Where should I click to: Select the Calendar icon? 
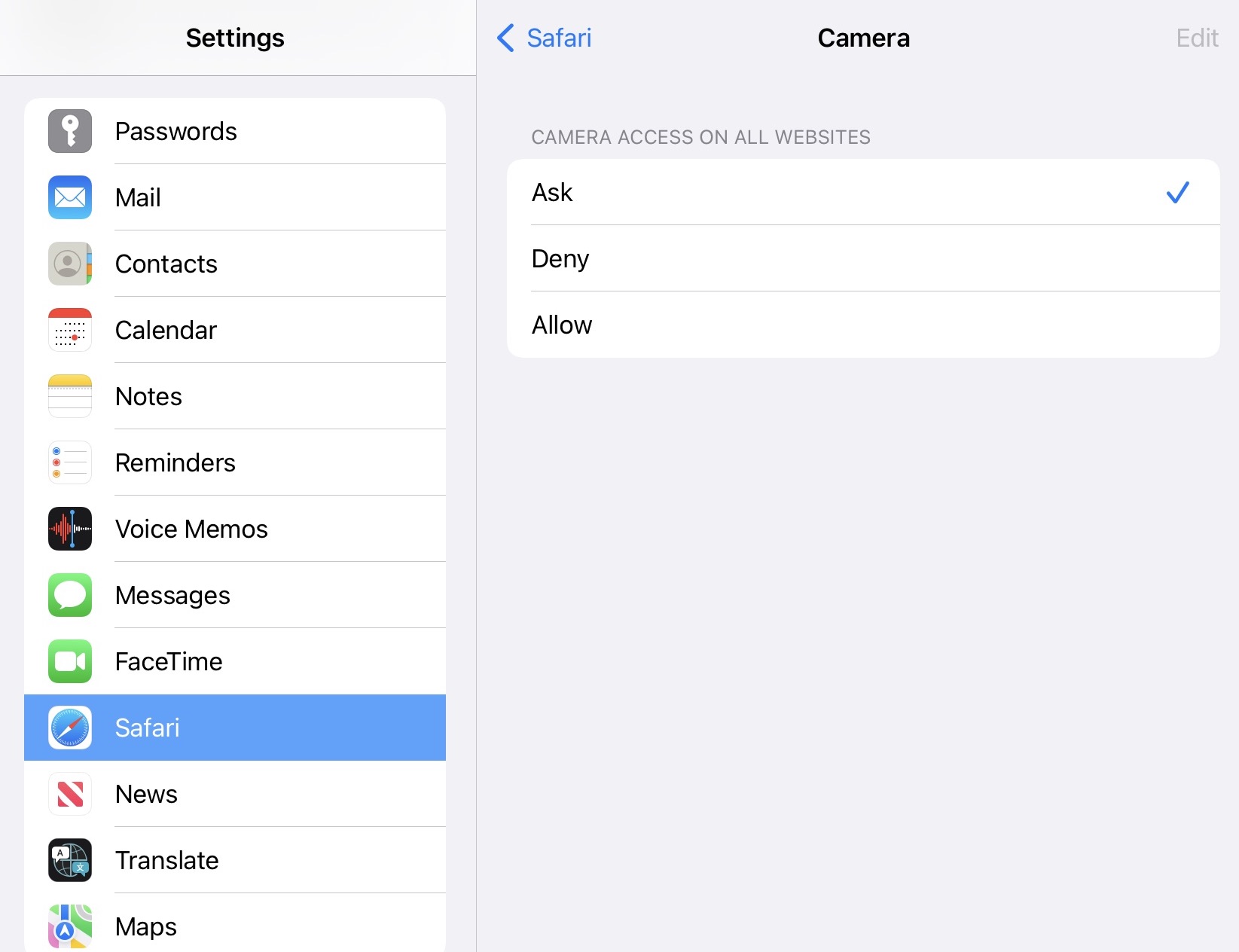70,330
